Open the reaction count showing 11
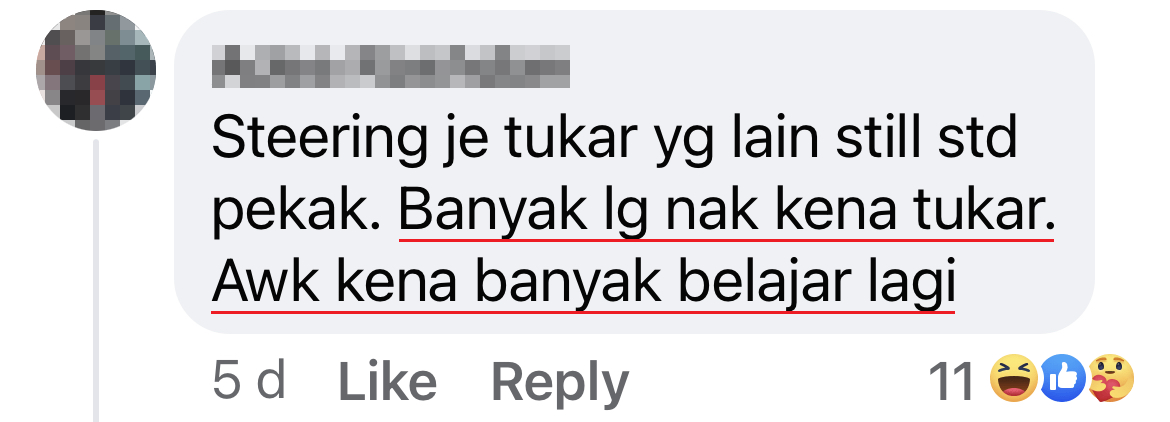Screen dimensions: 1170x422 (951, 381)
